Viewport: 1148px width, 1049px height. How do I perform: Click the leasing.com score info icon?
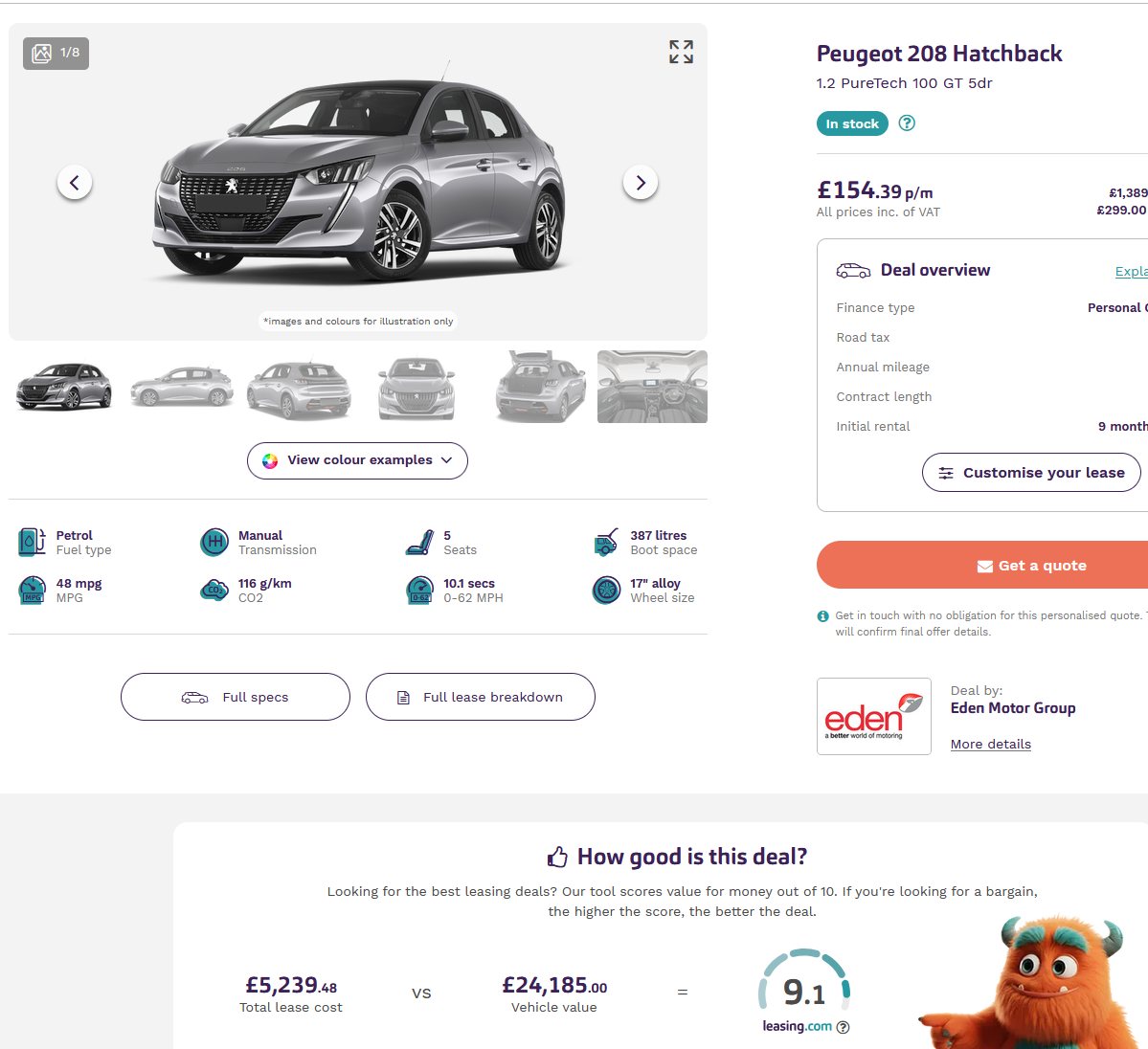pyautogui.click(x=843, y=1027)
